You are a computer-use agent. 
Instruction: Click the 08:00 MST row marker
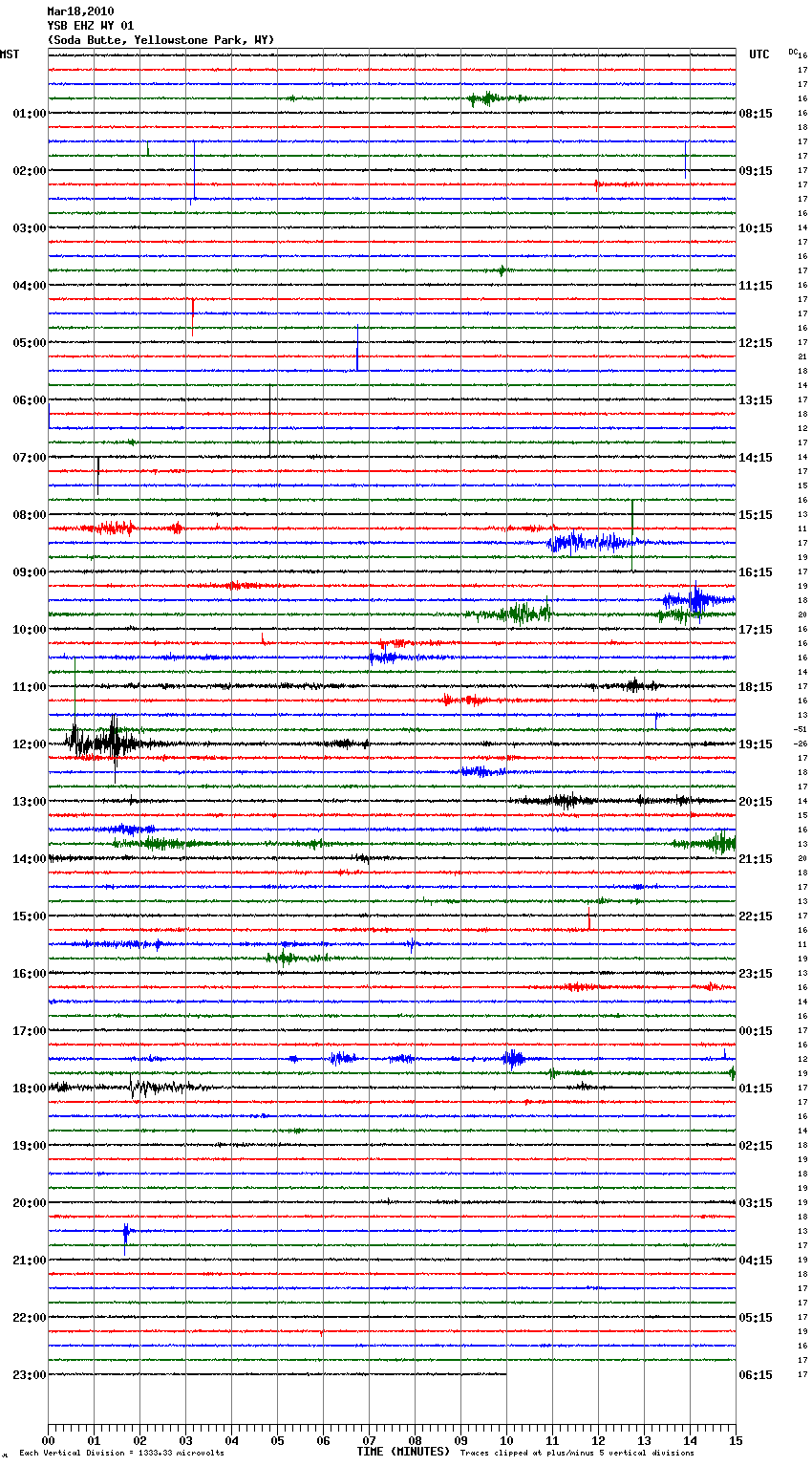click(x=29, y=515)
